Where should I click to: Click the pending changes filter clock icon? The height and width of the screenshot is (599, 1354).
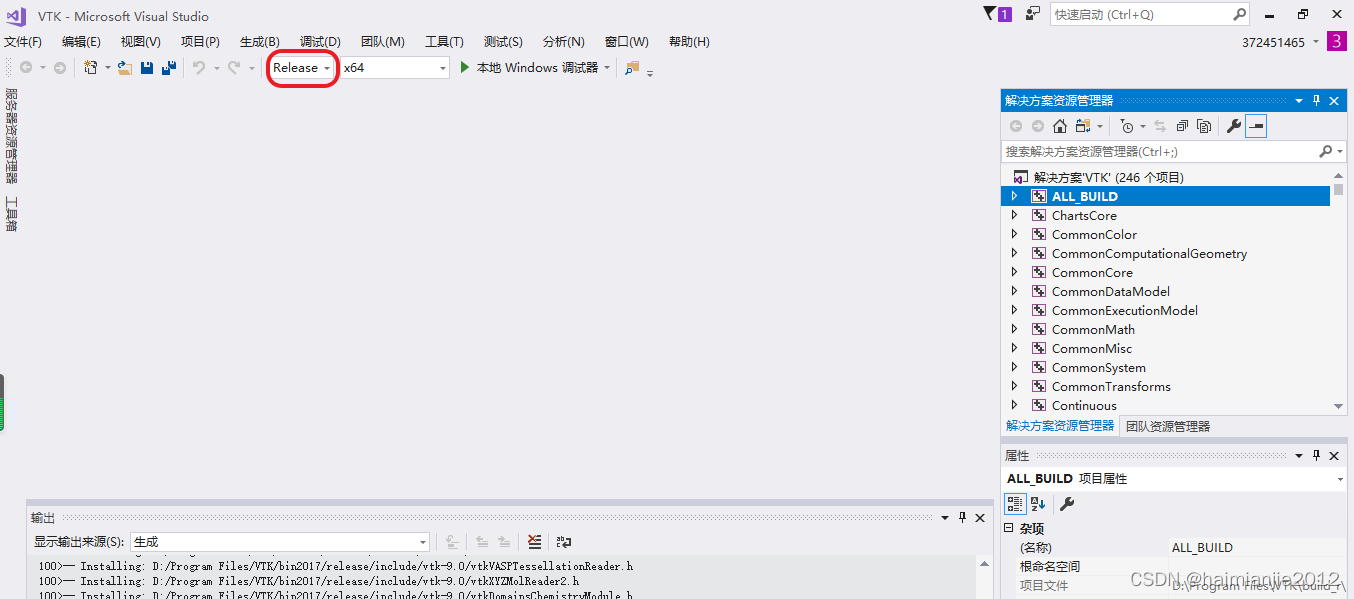1127,126
